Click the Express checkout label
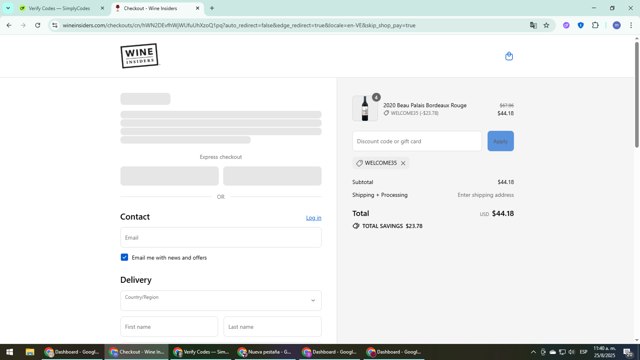640x360 pixels. [221, 157]
